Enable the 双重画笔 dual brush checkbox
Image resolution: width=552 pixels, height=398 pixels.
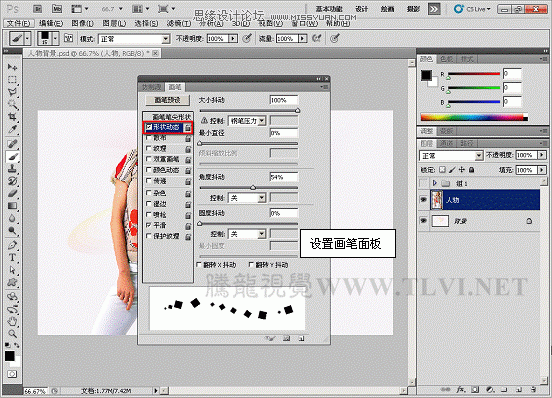(x=149, y=159)
